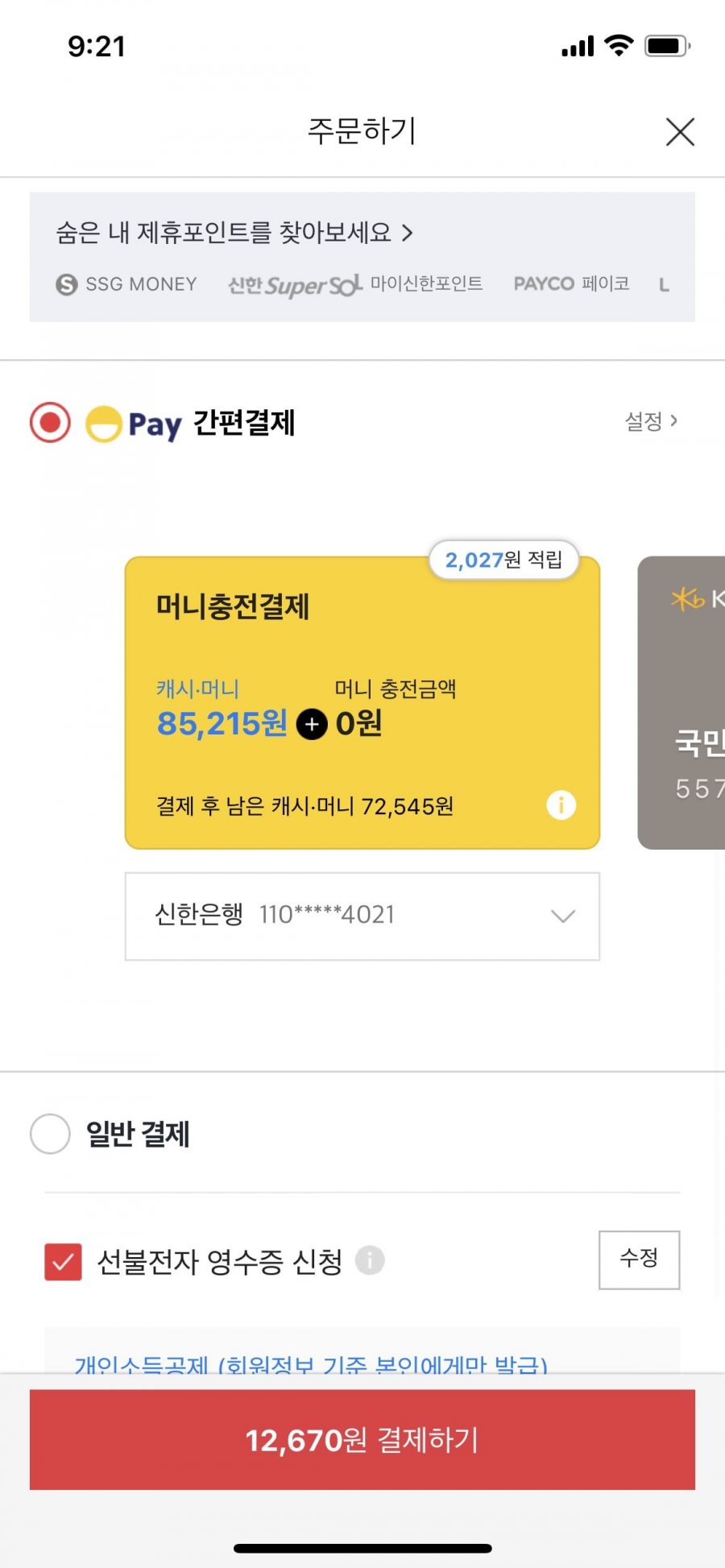Tap the Wi-Fi status icon

619,46
